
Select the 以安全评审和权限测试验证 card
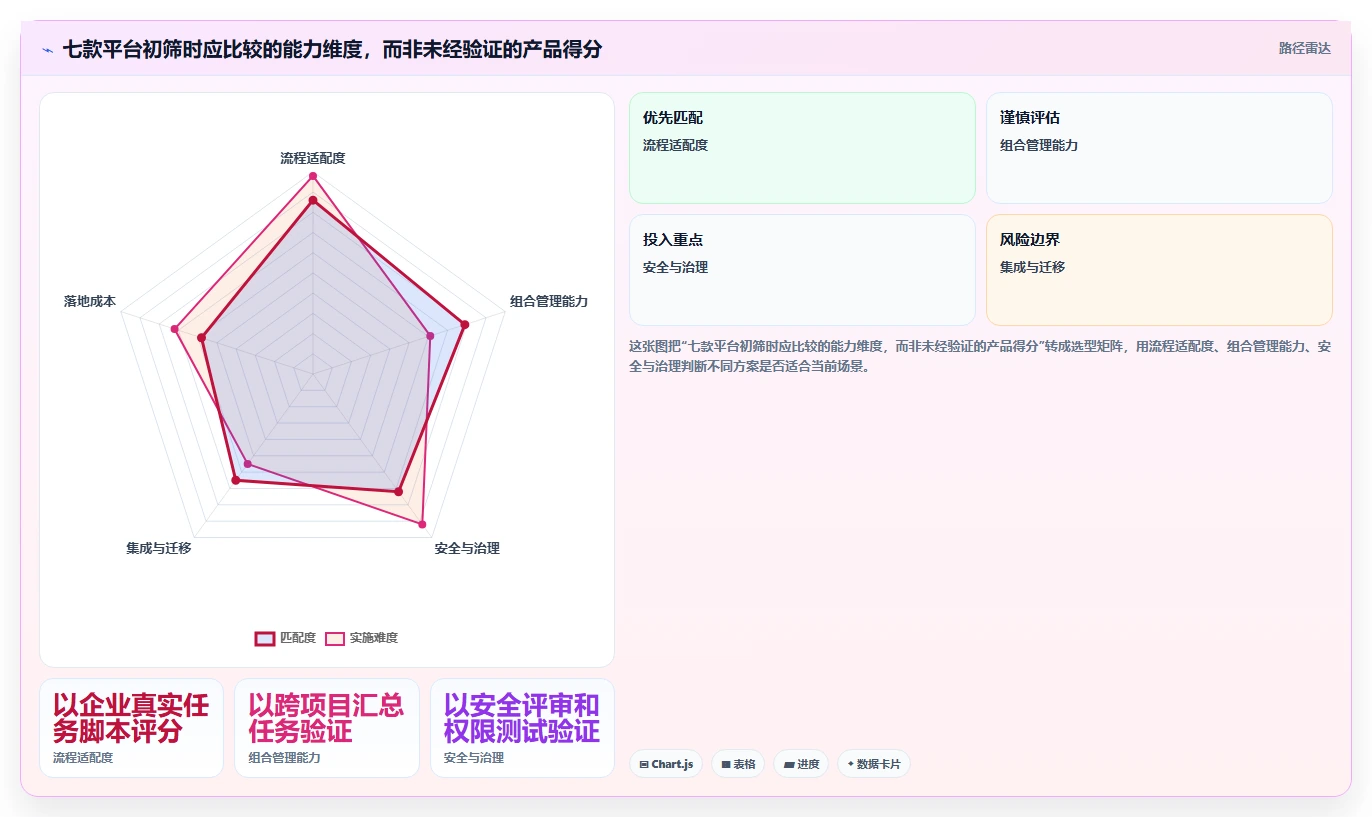pyautogui.click(x=522, y=728)
